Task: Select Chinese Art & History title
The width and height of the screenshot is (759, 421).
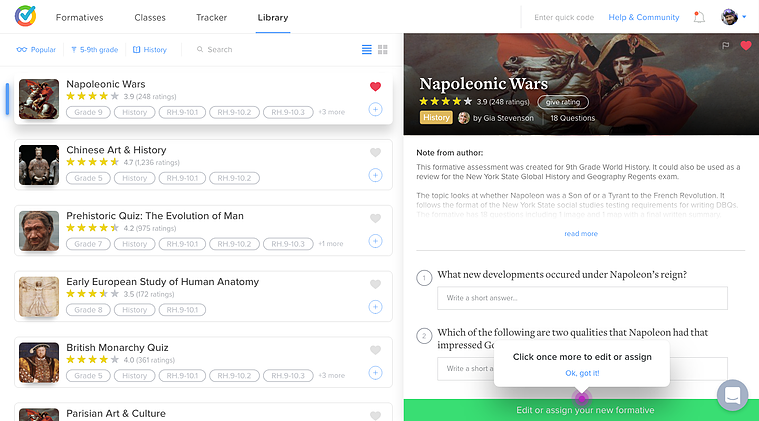Action: point(116,150)
